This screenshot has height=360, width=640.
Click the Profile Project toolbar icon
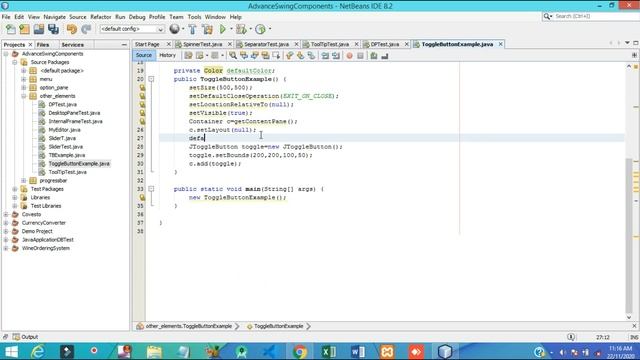point(260,29)
